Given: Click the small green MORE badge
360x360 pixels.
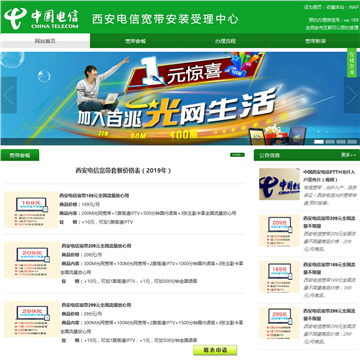Looking at the screenshot, I should 237,155.
